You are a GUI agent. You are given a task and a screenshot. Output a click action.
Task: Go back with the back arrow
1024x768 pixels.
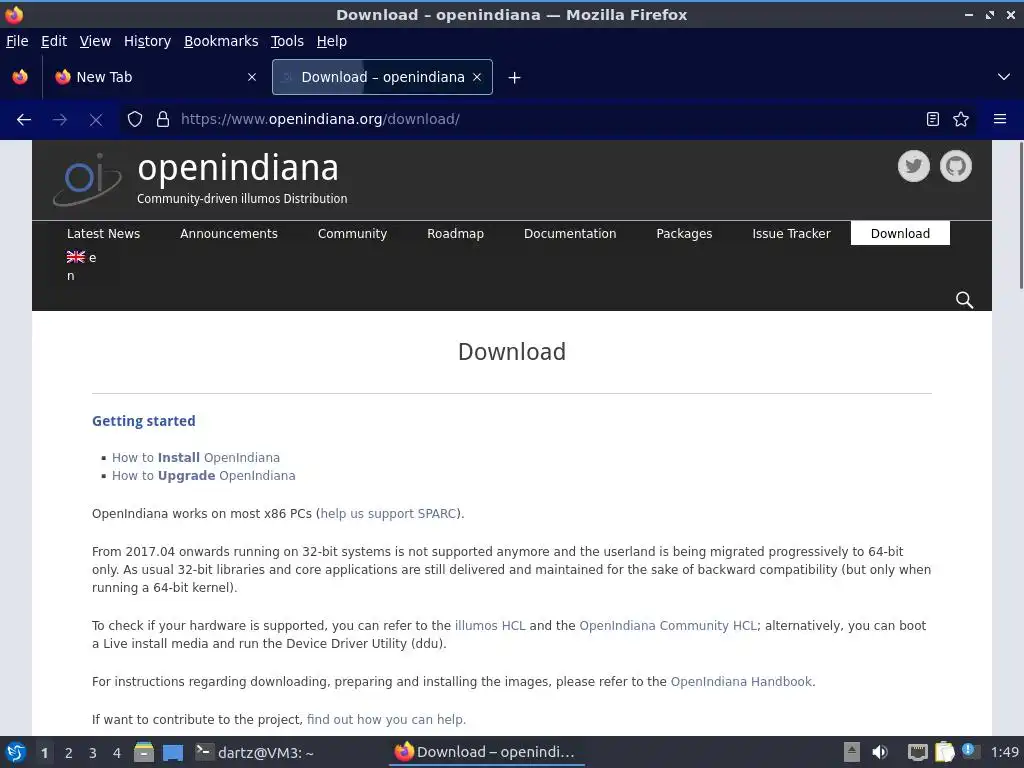click(24, 120)
